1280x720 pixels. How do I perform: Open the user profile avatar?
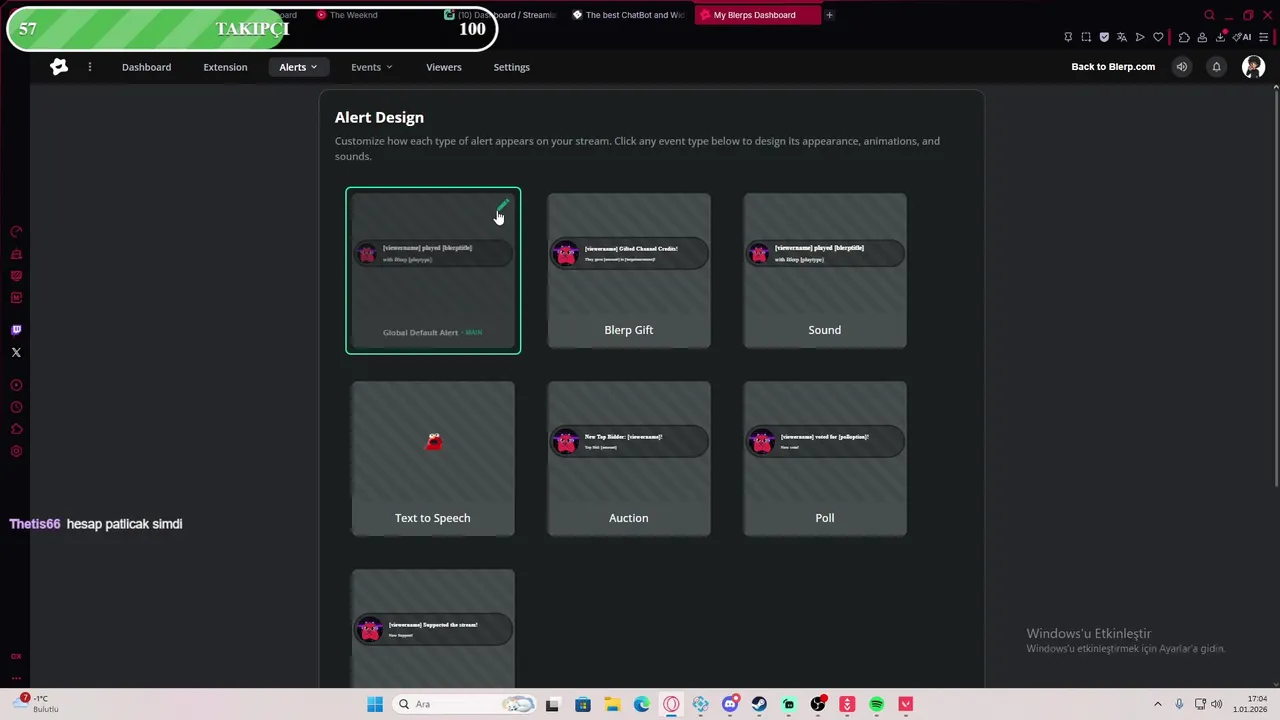1253,67
